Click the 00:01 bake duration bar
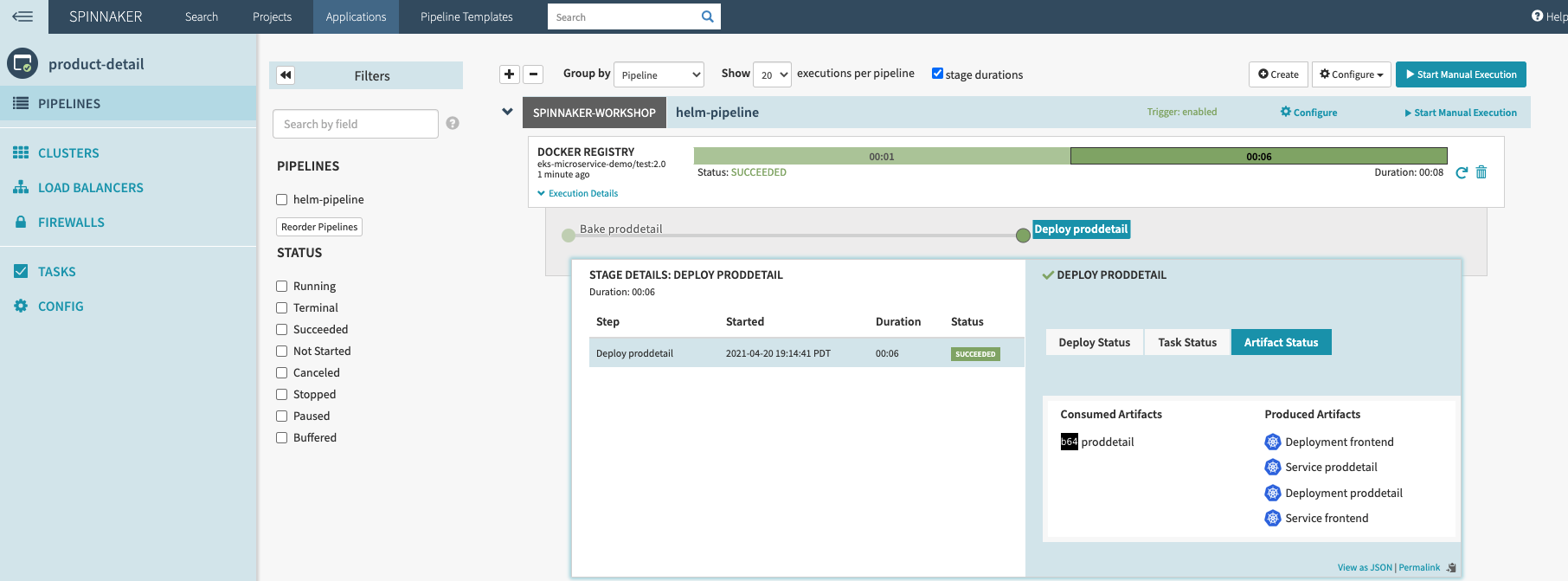Viewport: 1568px width, 581px height. pyautogui.click(x=882, y=156)
